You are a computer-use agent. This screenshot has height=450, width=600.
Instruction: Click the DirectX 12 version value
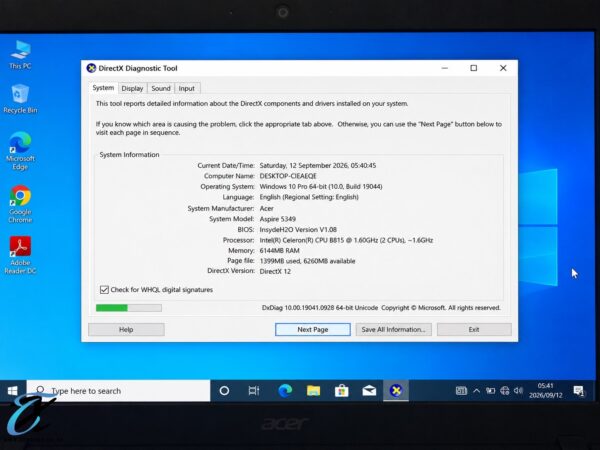coord(275,271)
